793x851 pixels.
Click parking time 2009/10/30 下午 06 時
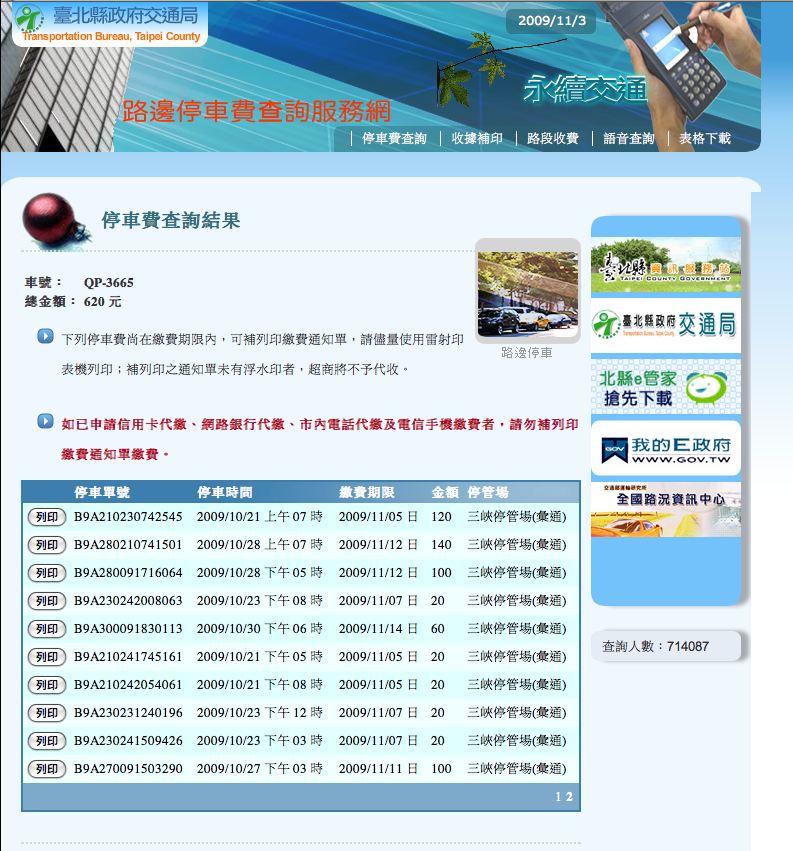coord(259,628)
